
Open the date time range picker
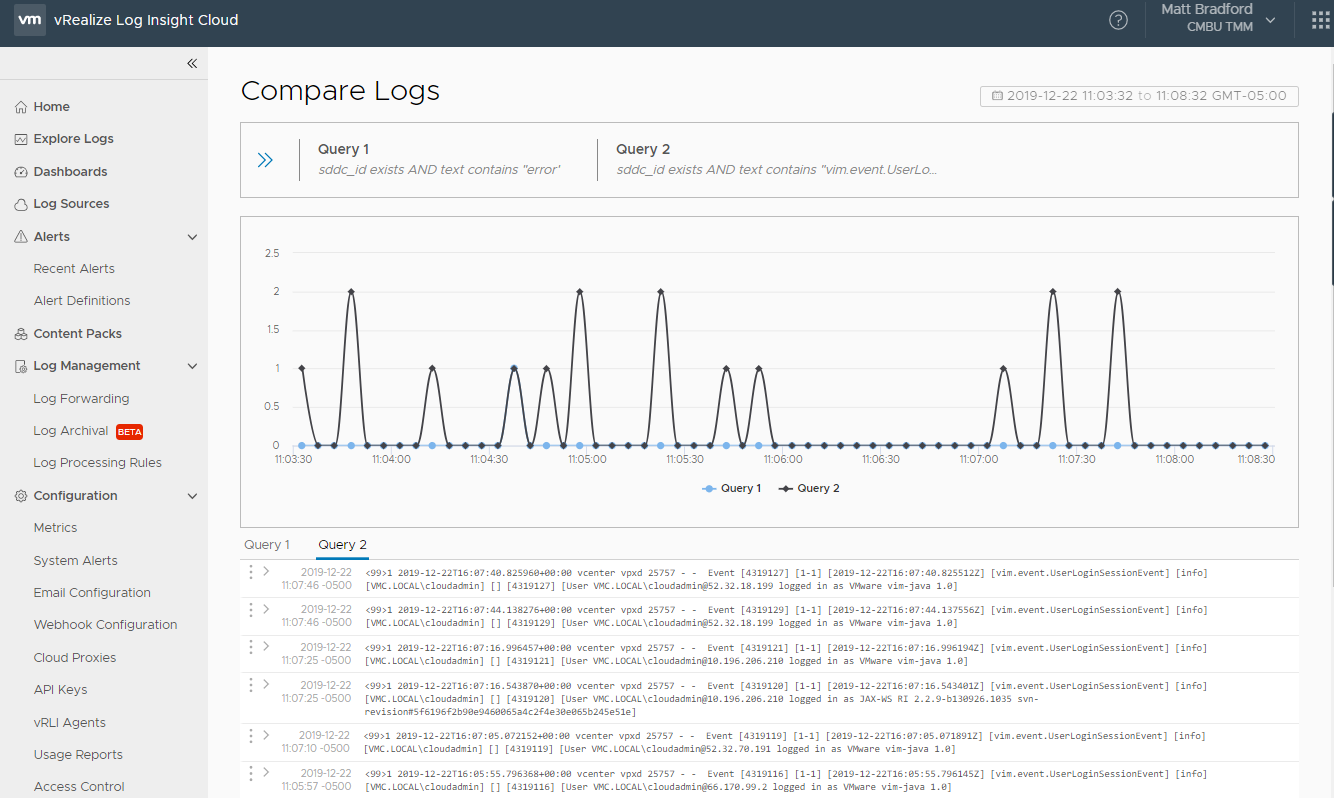(x=1139, y=96)
